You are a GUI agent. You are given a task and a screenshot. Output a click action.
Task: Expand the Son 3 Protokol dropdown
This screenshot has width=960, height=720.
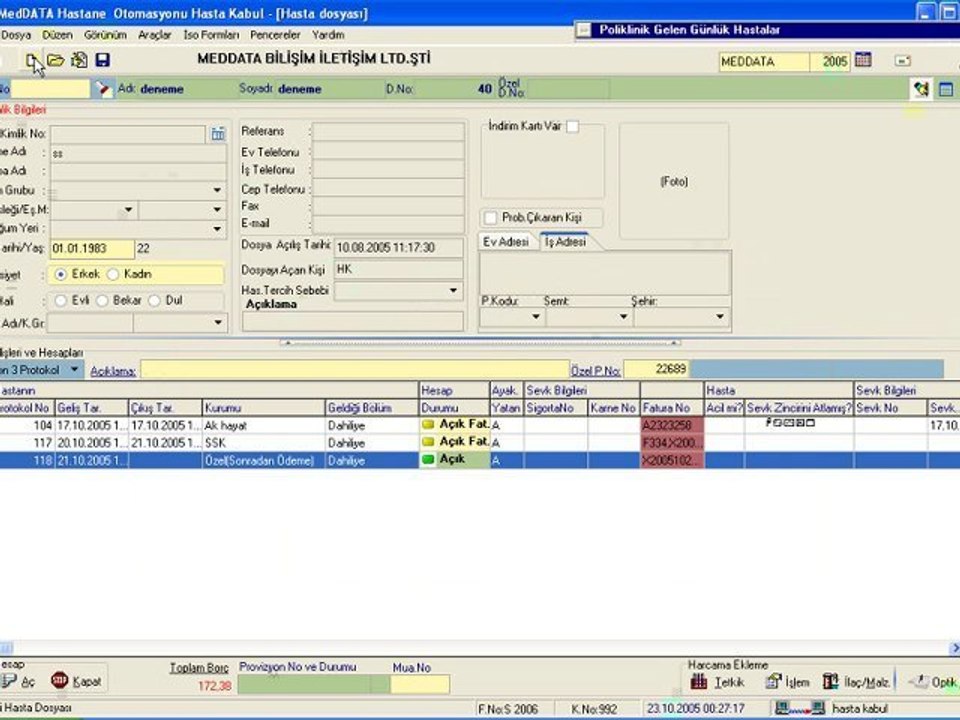74,369
